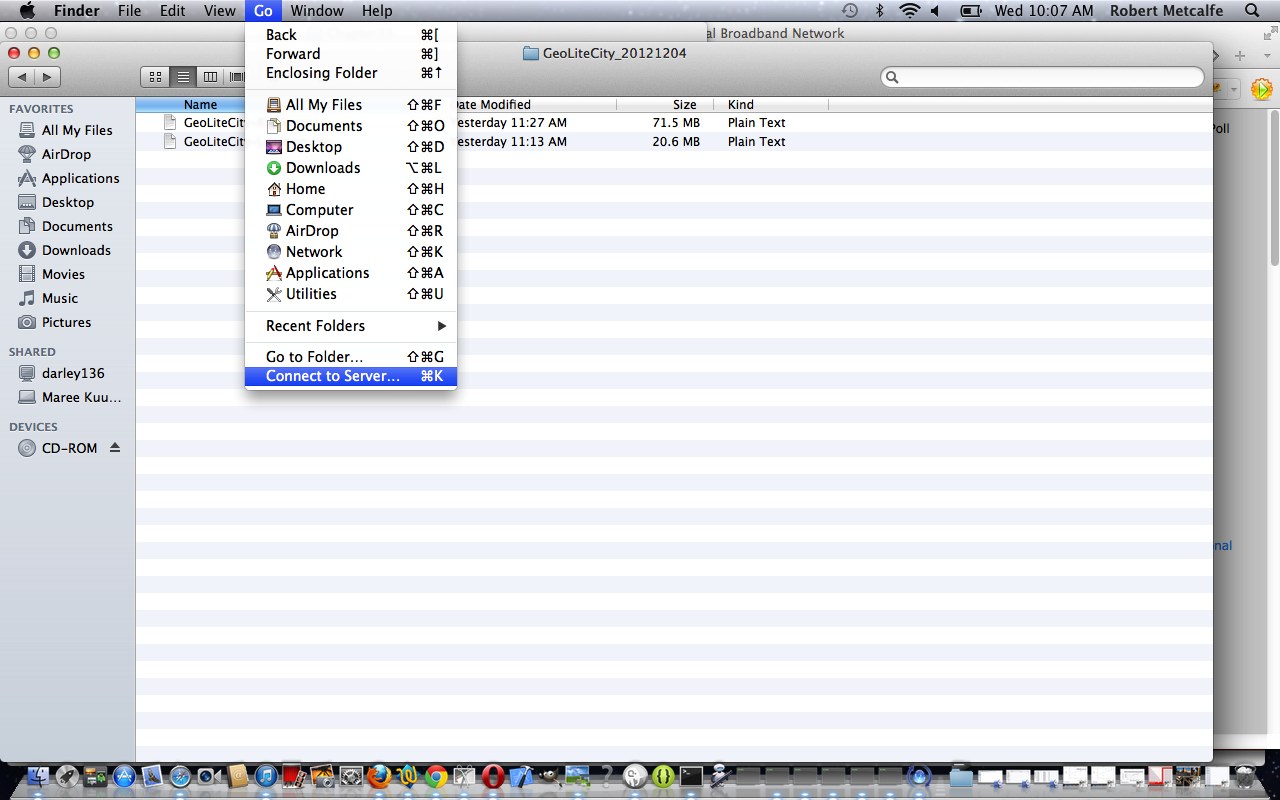Viewport: 1280px width, 800px height.
Task: Open the Wi-Fi status menu
Action: 909,11
